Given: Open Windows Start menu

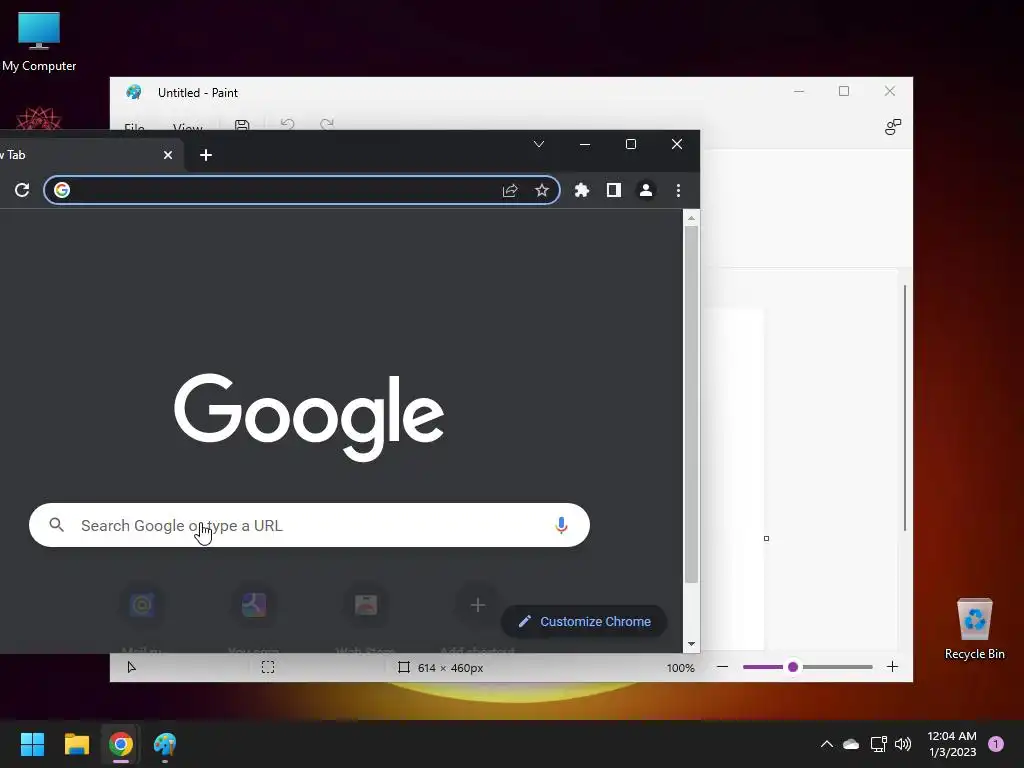Looking at the screenshot, I should pyautogui.click(x=32, y=744).
